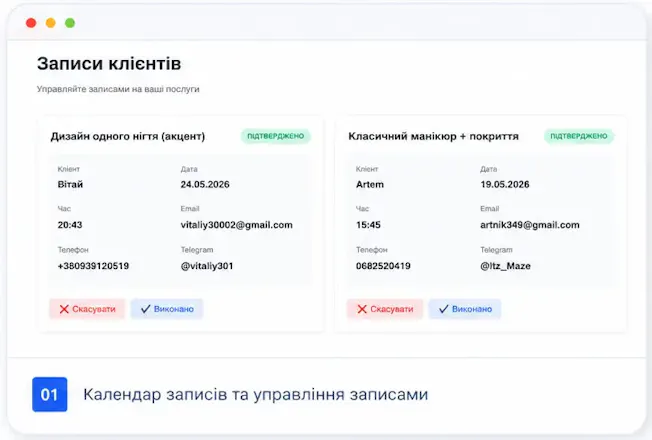Click the green maximize window dot
Screen dimensions: 652x440
pos(70,23)
